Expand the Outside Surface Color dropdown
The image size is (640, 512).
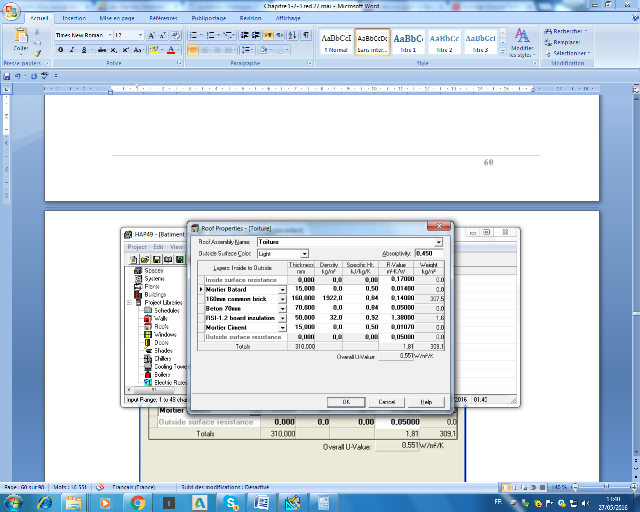pos(304,254)
